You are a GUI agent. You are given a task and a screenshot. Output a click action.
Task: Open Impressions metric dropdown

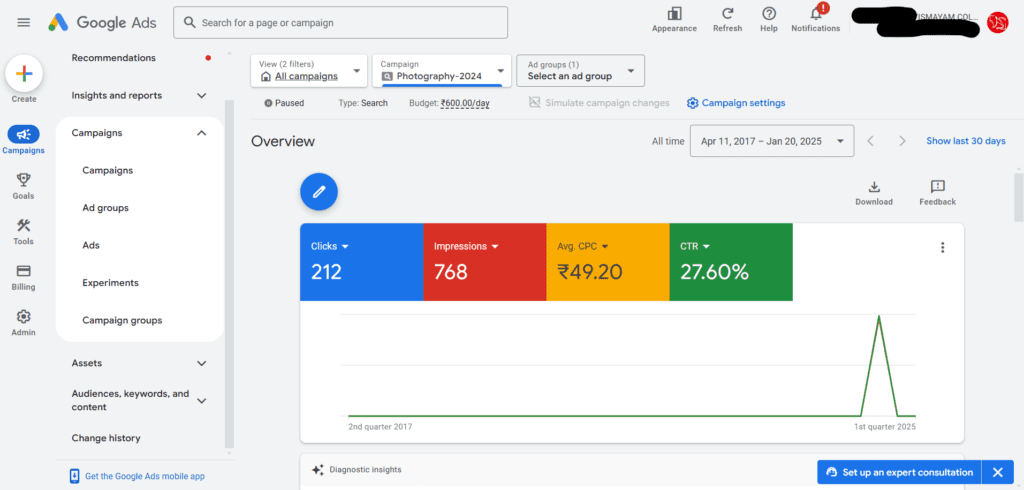pyautogui.click(x=466, y=246)
